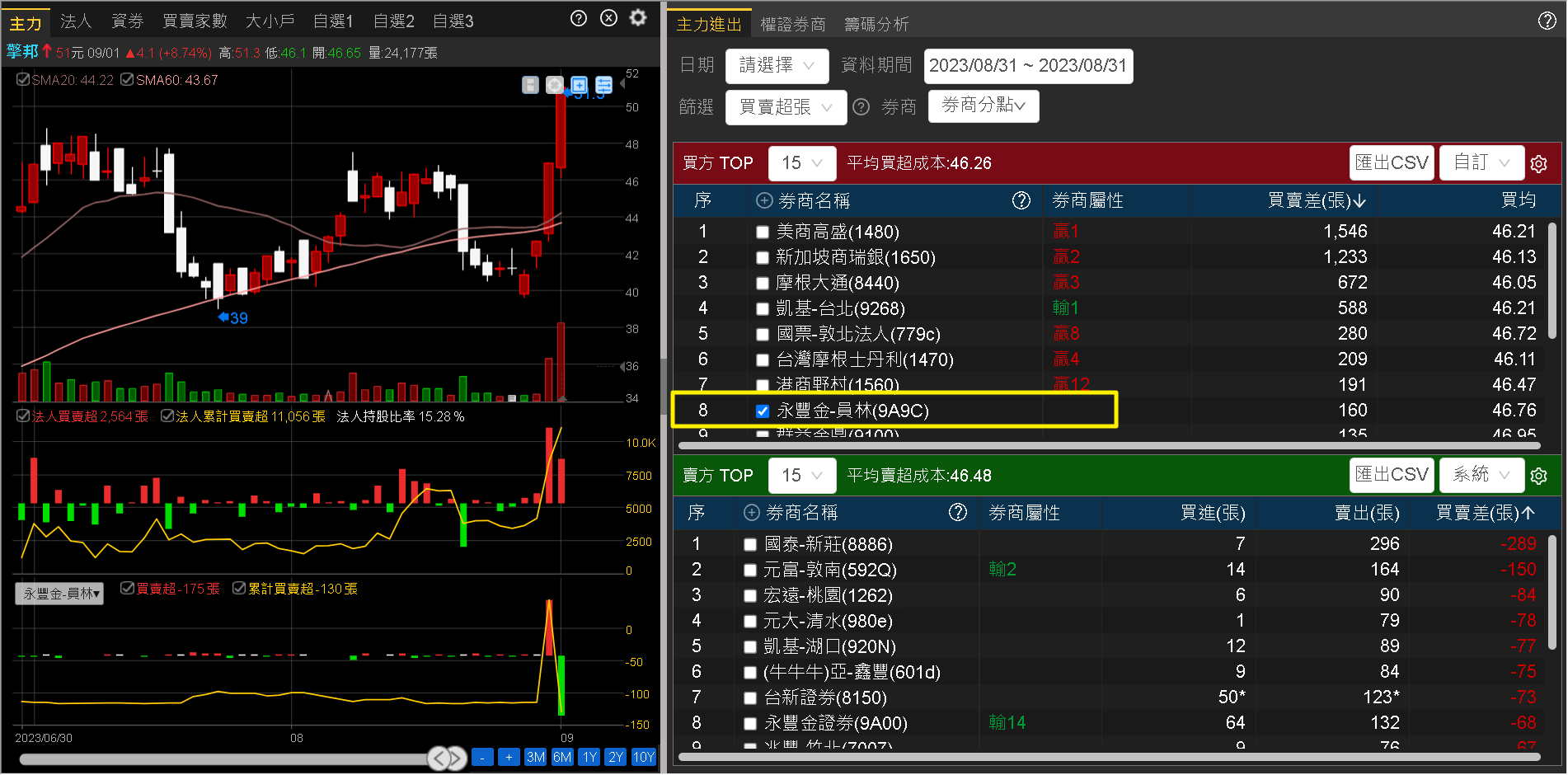Open settings gear in chart panel header
Image resolution: width=1568 pixels, height=775 pixels.
tap(638, 18)
